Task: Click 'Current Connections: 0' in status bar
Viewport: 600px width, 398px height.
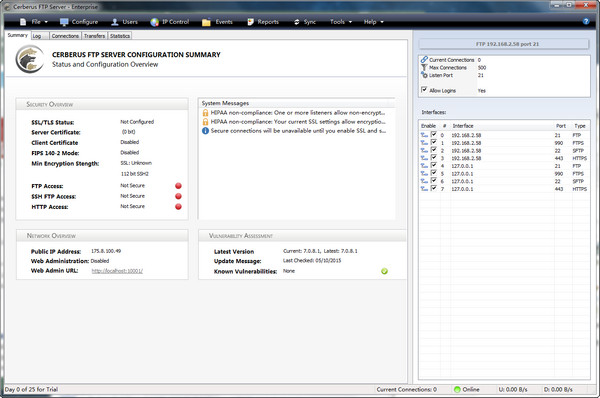Action: (406, 390)
